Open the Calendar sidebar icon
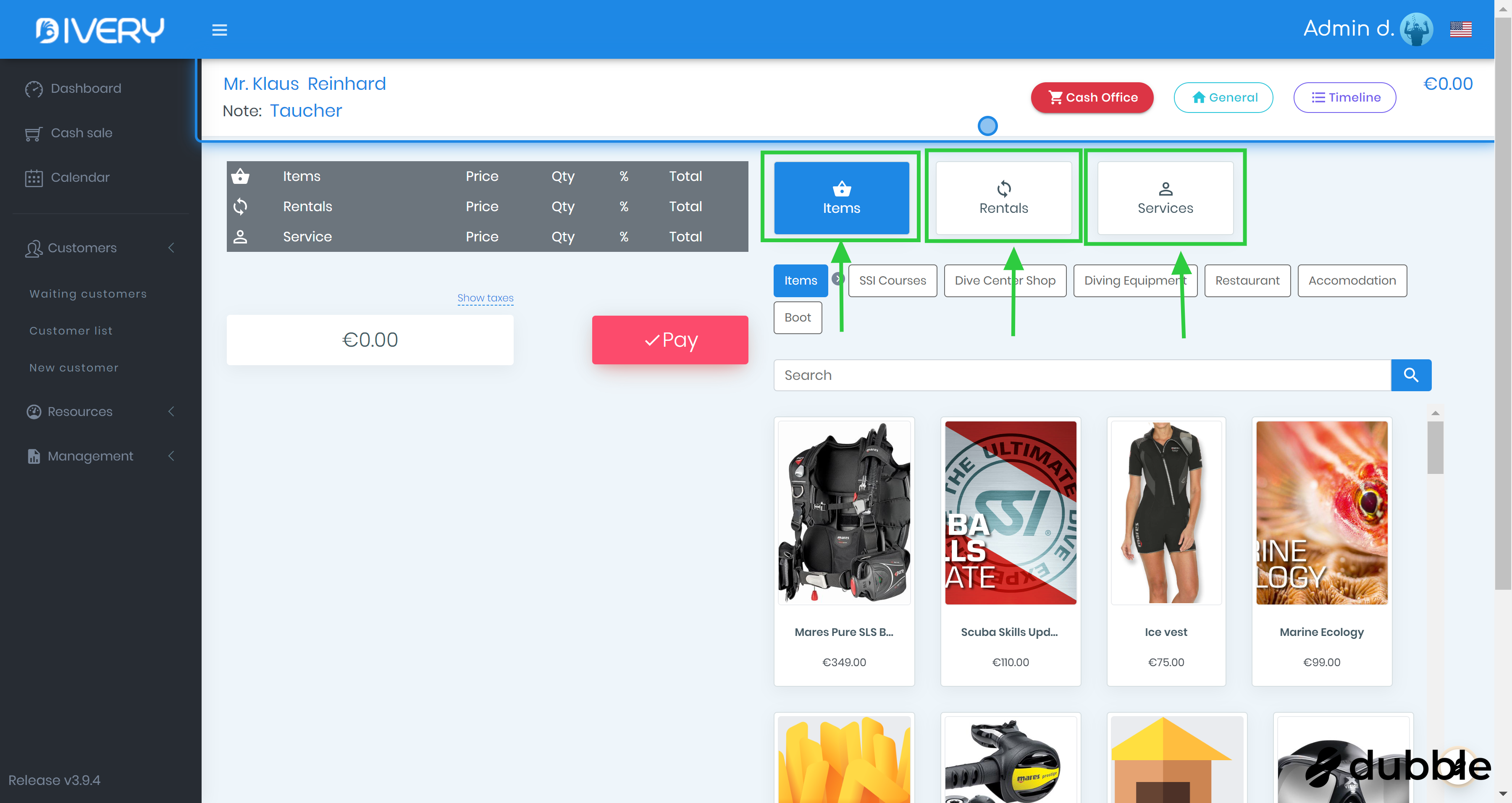 (x=34, y=178)
